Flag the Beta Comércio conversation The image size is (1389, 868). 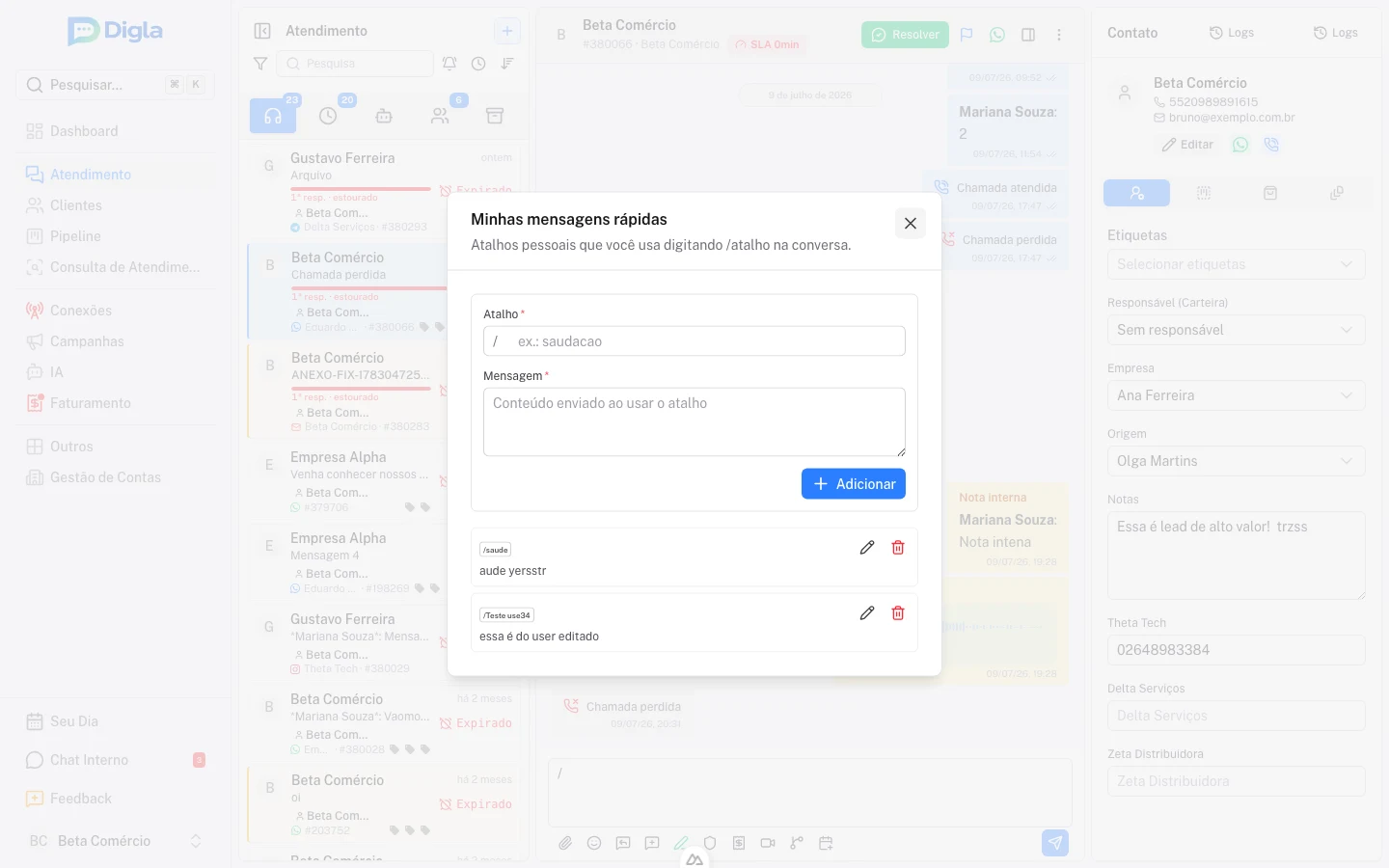[967, 35]
